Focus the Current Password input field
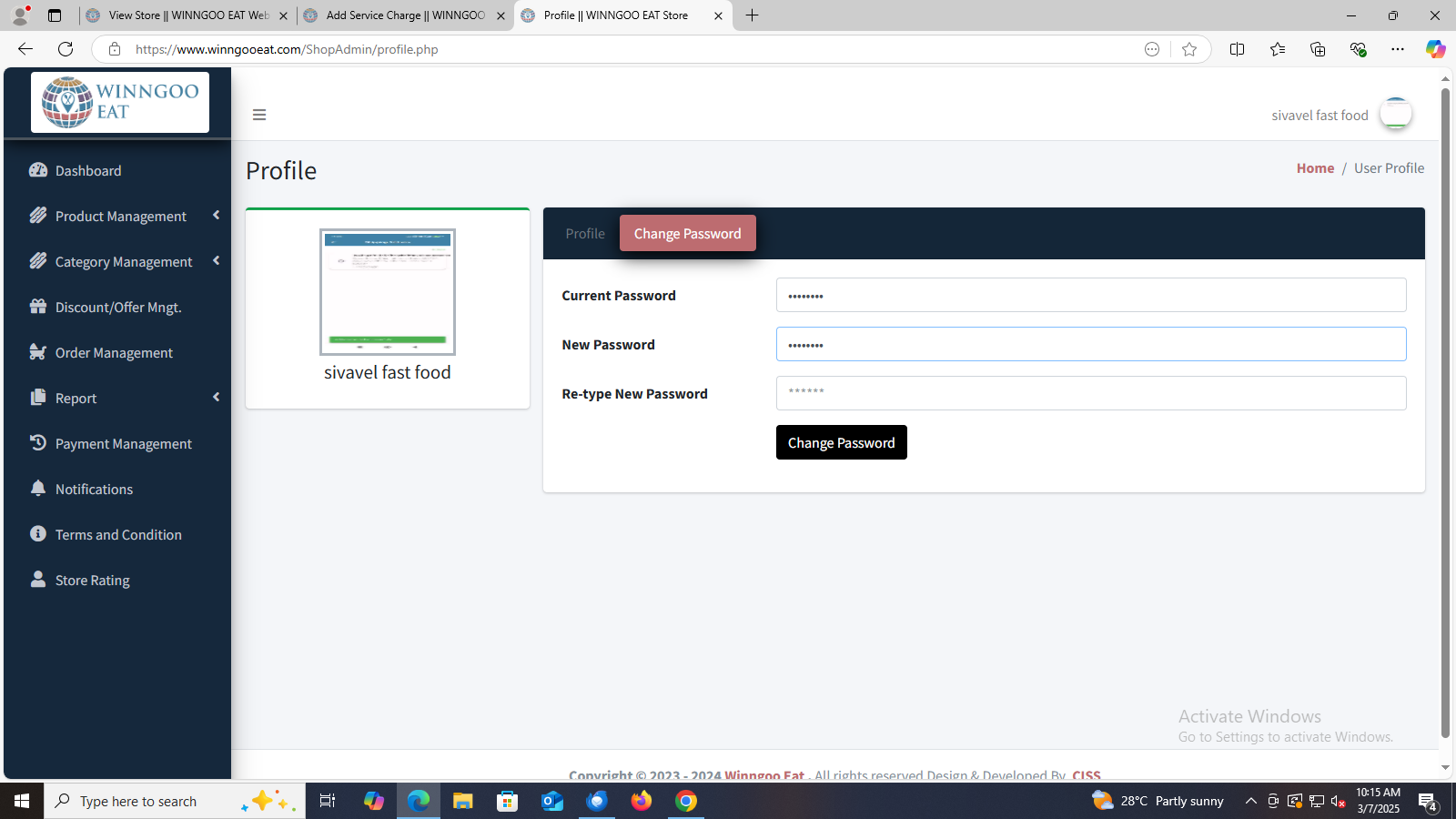The height and width of the screenshot is (819, 1456). coord(1090,296)
